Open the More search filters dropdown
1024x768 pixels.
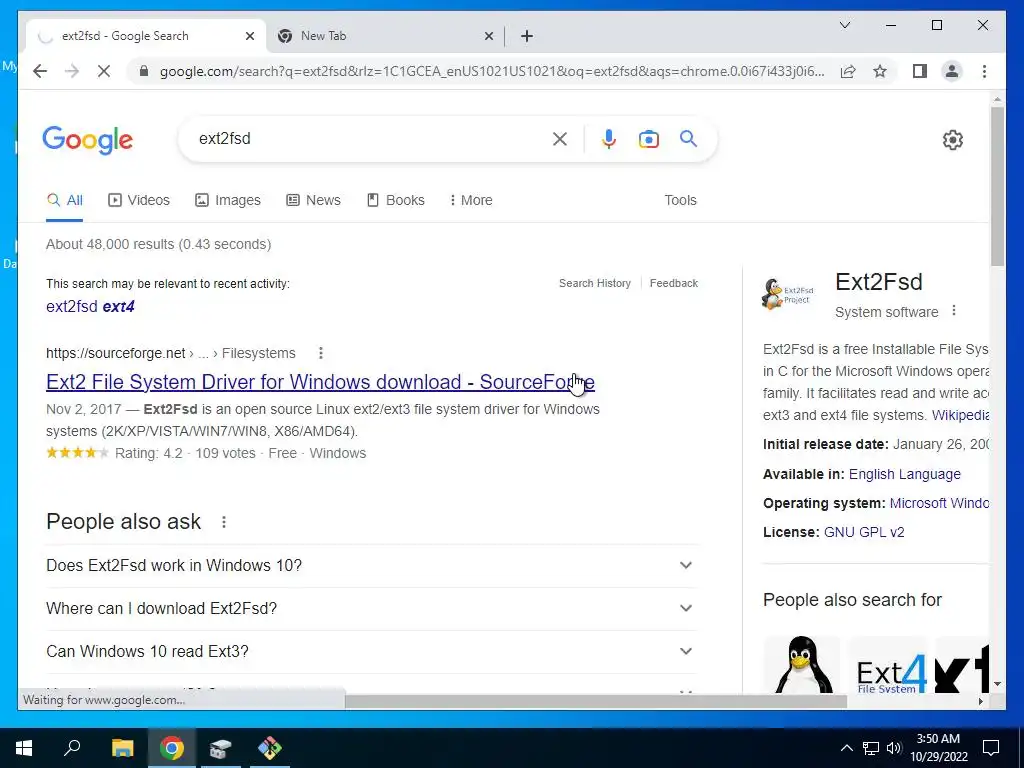471,200
